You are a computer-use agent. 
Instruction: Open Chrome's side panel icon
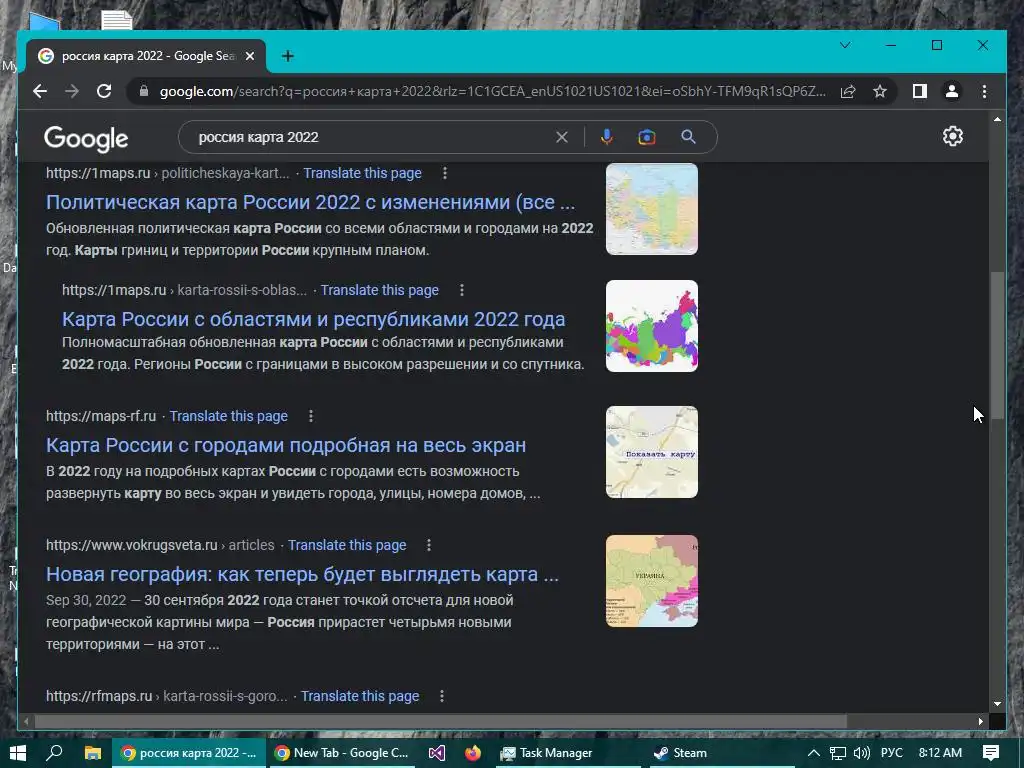point(920,91)
